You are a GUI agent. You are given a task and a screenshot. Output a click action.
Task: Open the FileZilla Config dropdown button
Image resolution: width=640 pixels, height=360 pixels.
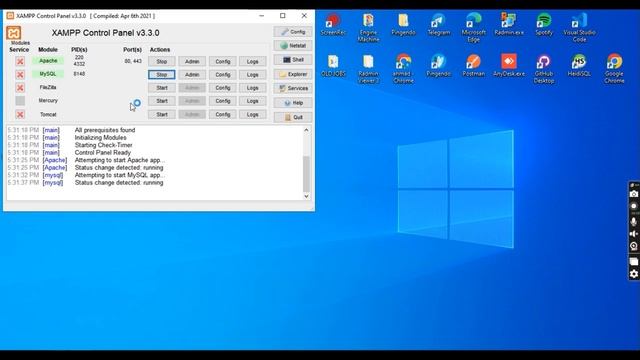click(222, 88)
